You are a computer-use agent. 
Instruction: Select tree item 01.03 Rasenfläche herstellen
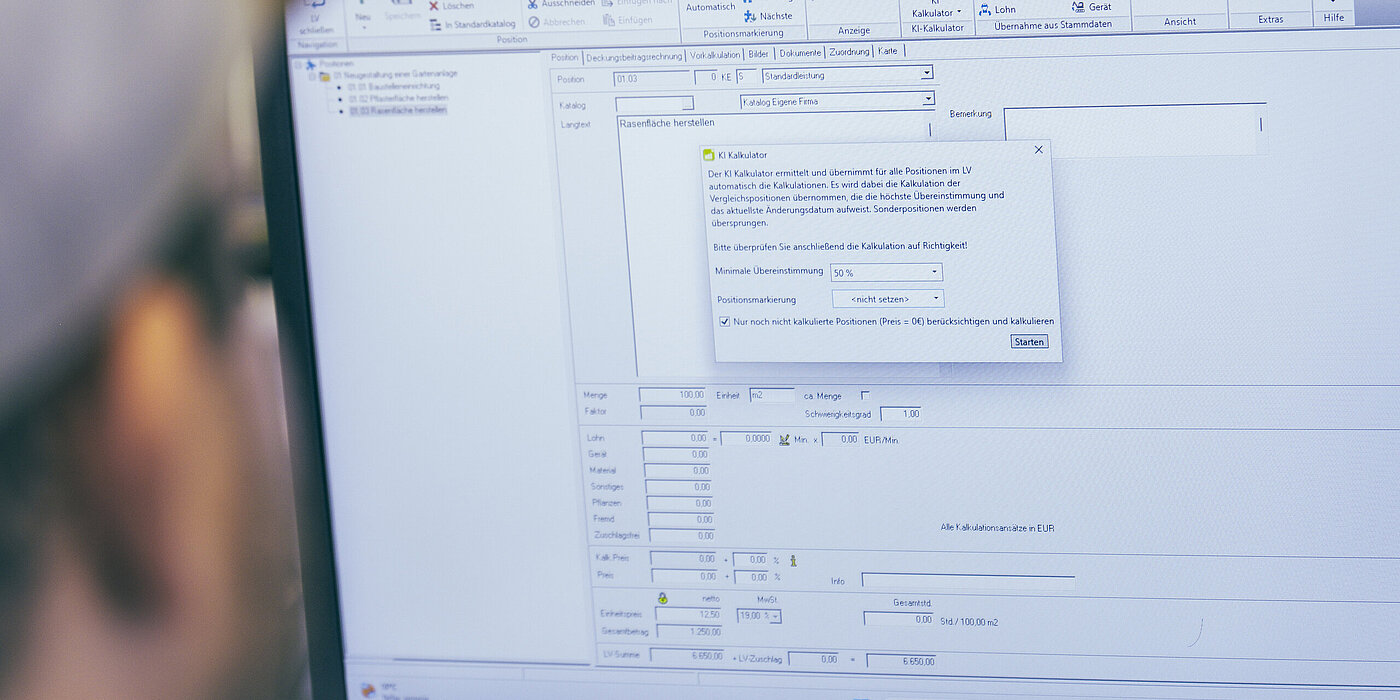point(399,110)
